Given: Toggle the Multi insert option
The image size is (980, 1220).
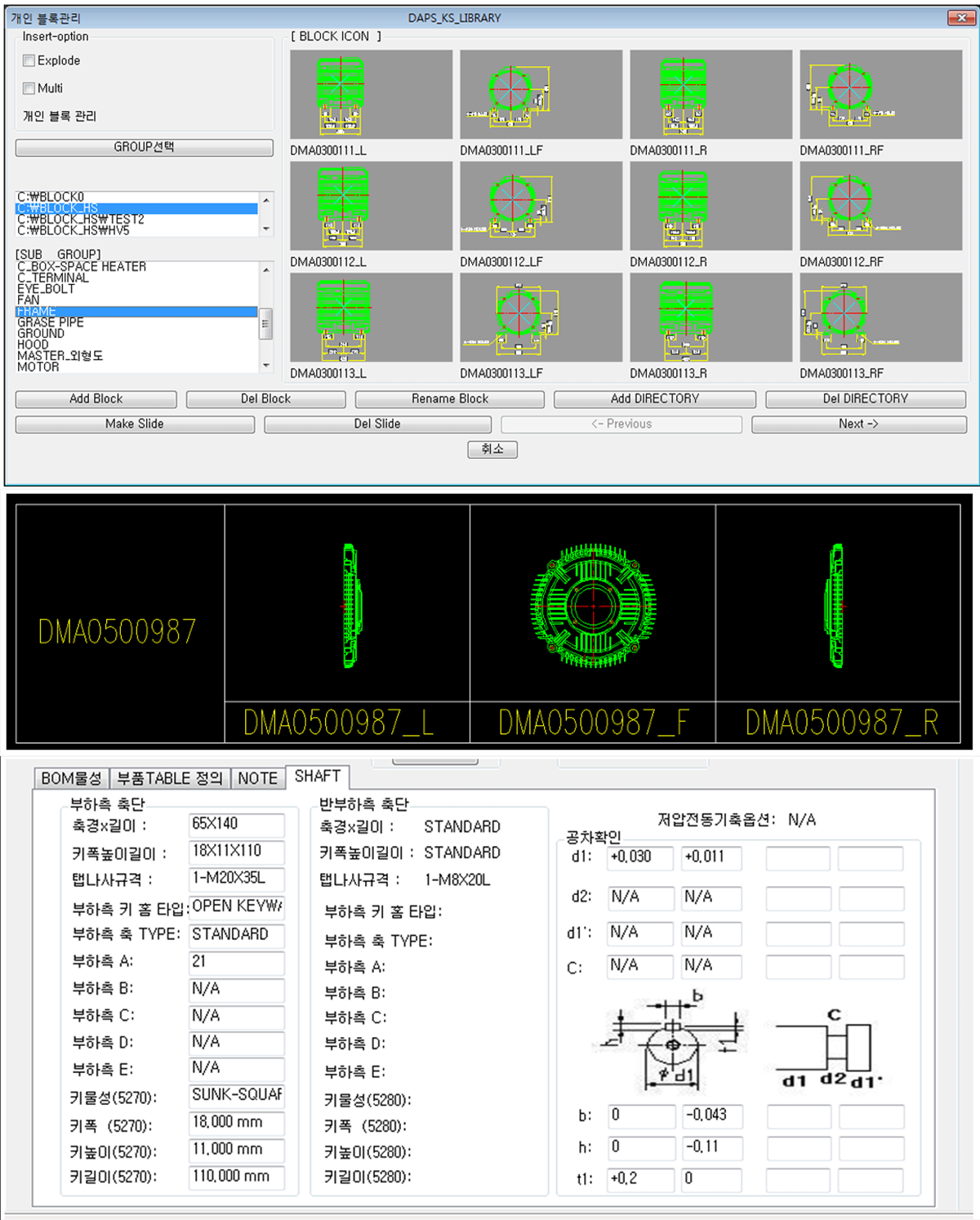Looking at the screenshot, I should click(x=29, y=88).
